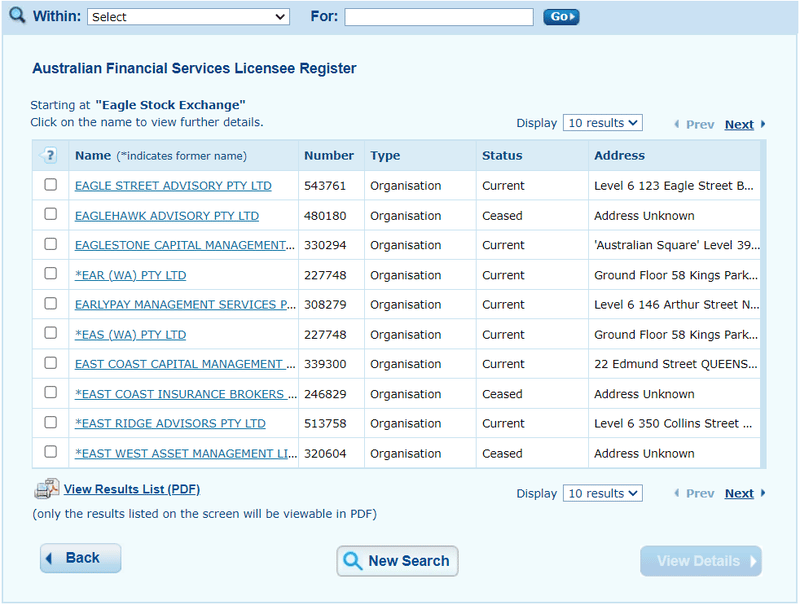This screenshot has width=800, height=605.
Task: Select checkbox for EAST COAST CAPITAL MANAGEMENT
Action: tap(51, 363)
